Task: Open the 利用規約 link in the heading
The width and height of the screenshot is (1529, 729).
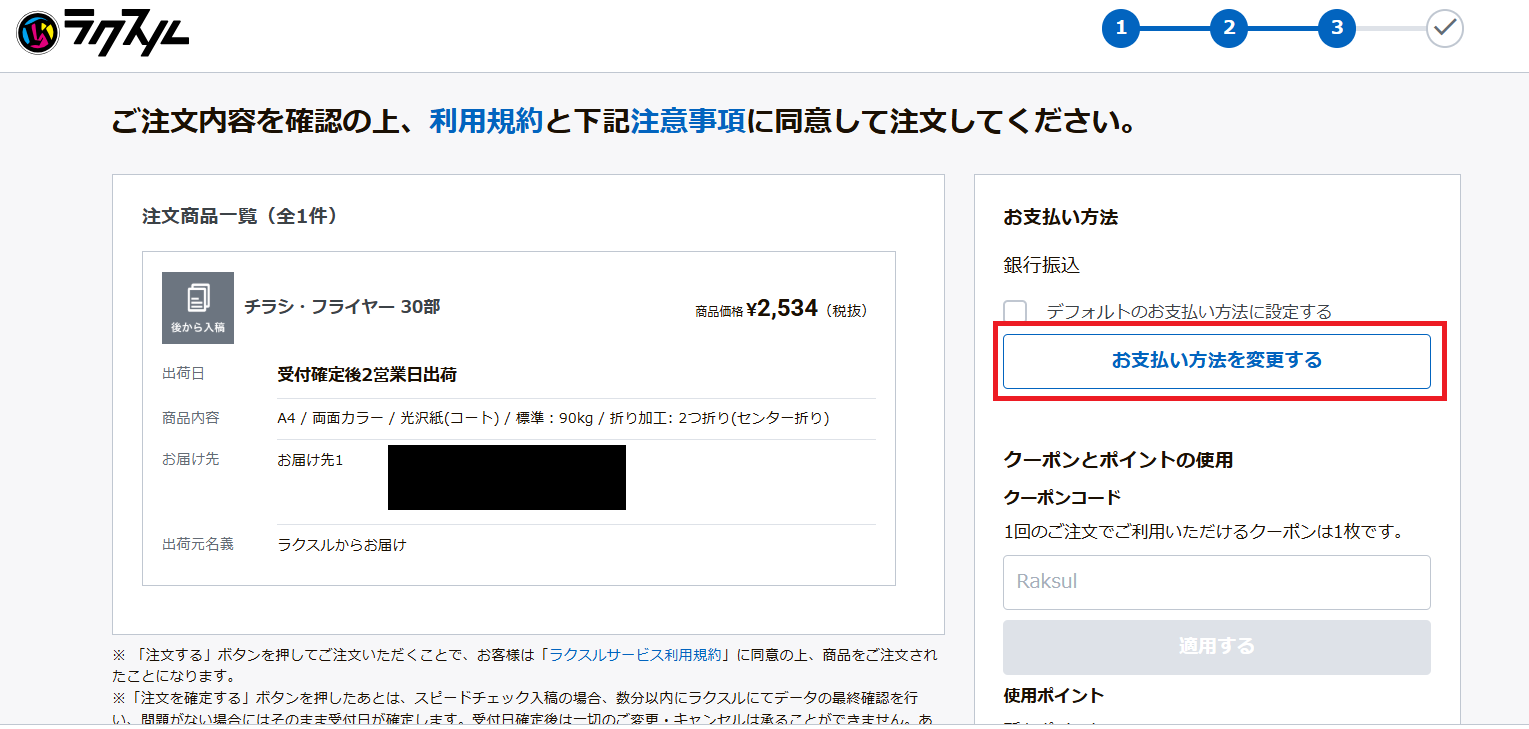Action: tap(486, 122)
